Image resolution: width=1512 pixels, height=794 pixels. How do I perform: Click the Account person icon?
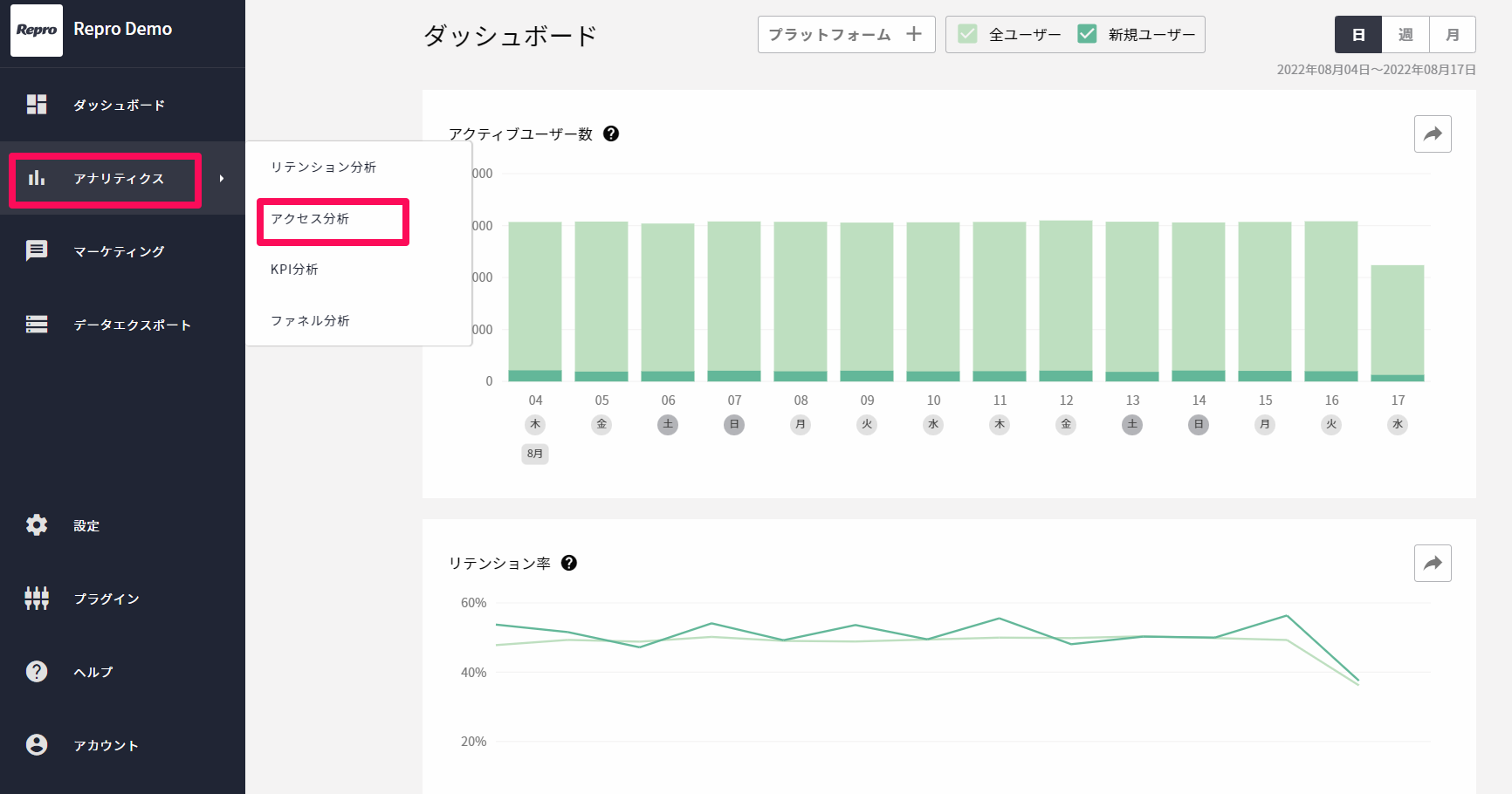click(x=37, y=745)
